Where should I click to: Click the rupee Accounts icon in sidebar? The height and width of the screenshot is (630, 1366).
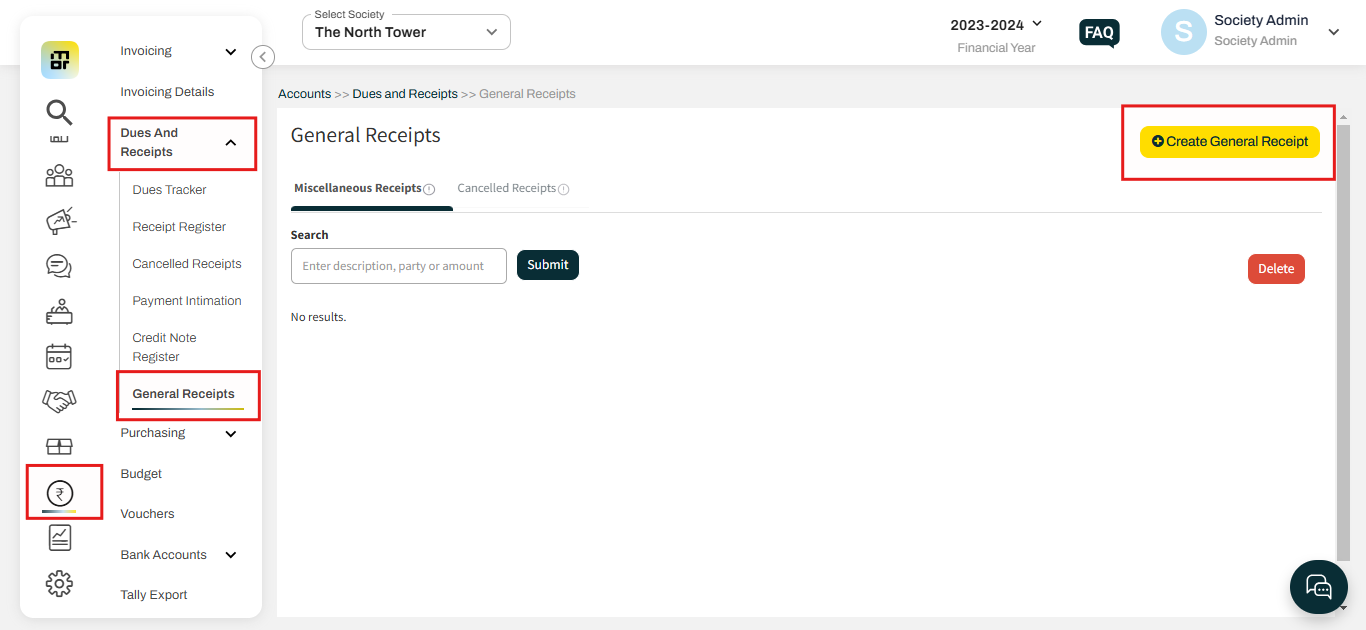point(58,491)
